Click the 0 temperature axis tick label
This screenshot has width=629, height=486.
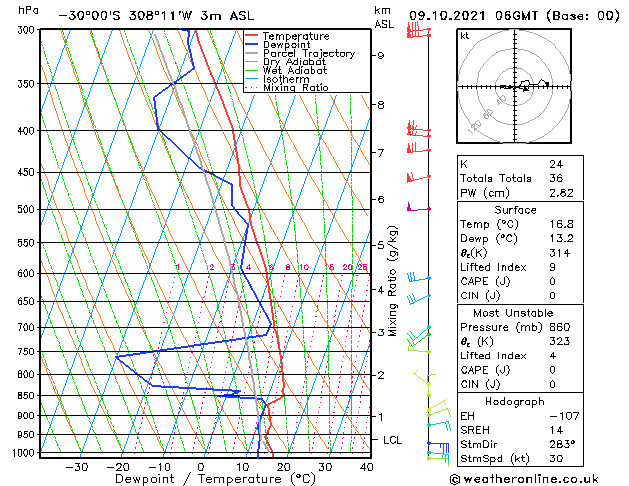201,467
